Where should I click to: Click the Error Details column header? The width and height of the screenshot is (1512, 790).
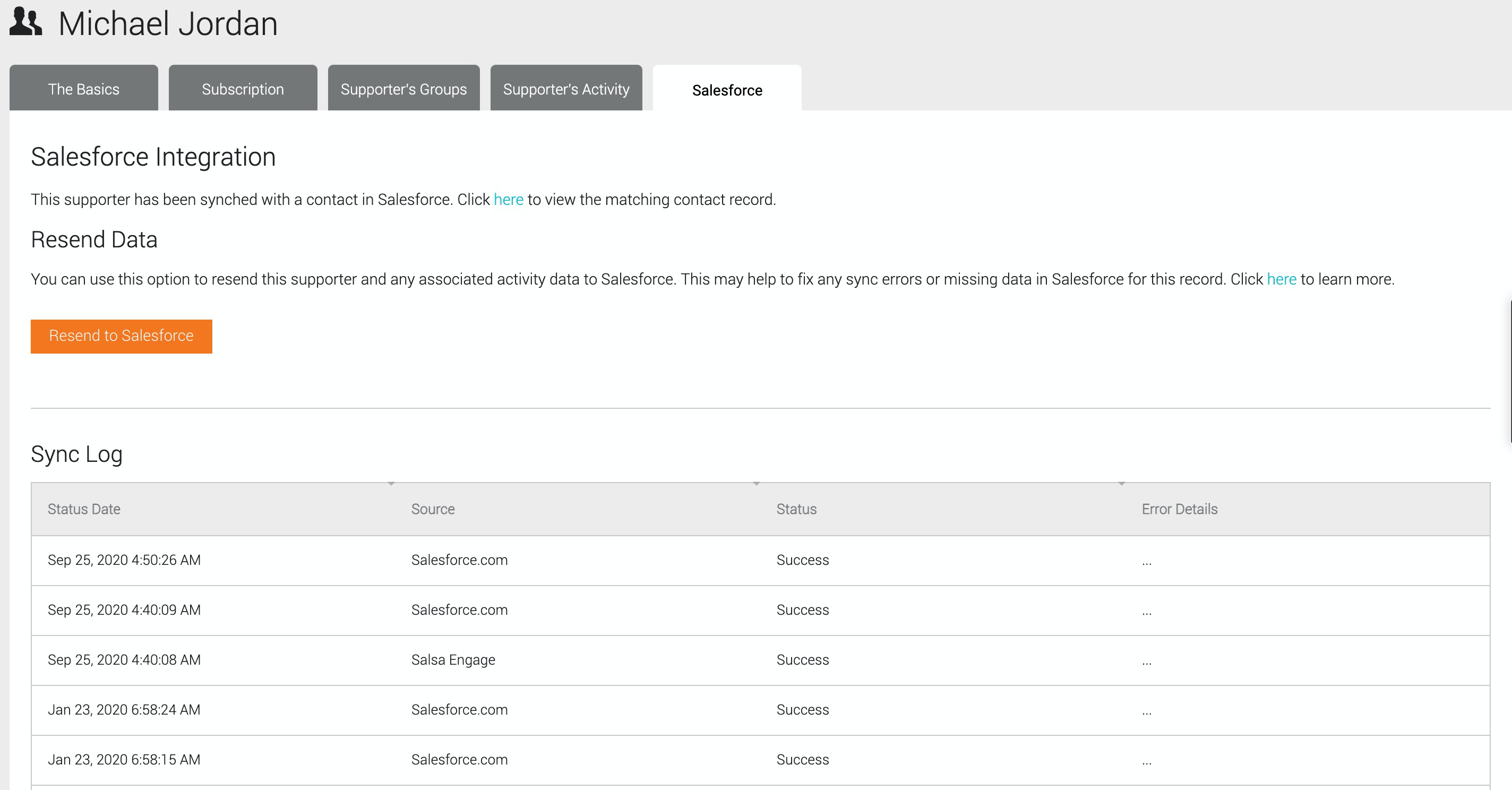click(x=1180, y=509)
